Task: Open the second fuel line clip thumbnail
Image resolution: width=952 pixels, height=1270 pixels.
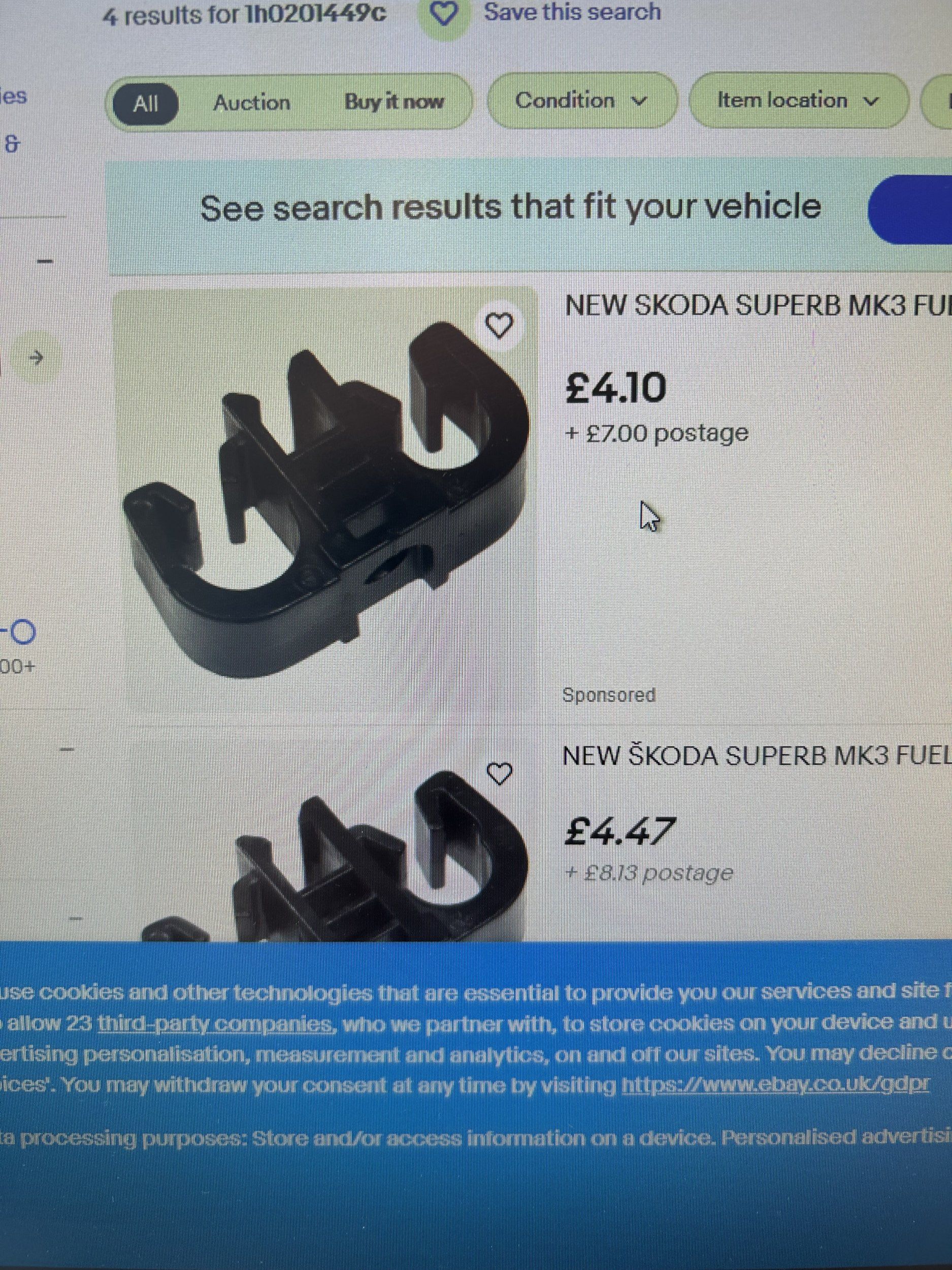Action: [x=325, y=850]
